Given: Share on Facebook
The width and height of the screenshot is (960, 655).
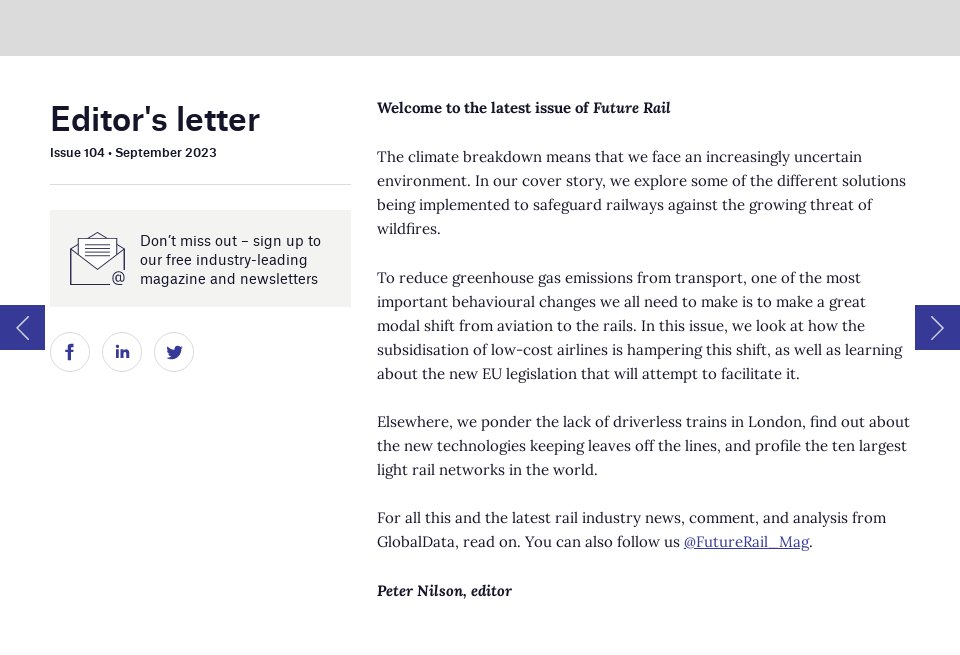Looking at the screenshot, I should (x=70, y=352).
